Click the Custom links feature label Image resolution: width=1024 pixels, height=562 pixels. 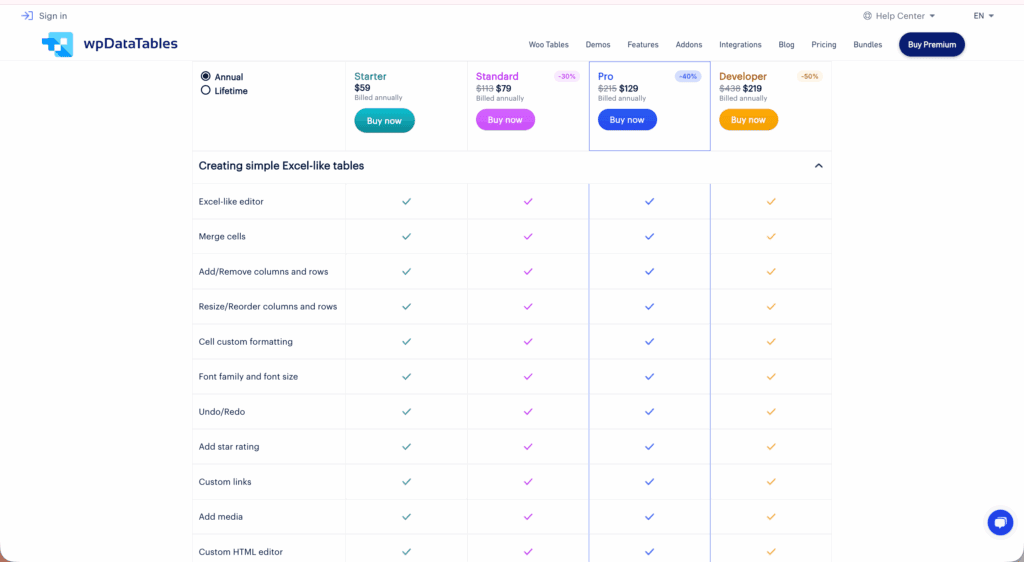point(225,482)
